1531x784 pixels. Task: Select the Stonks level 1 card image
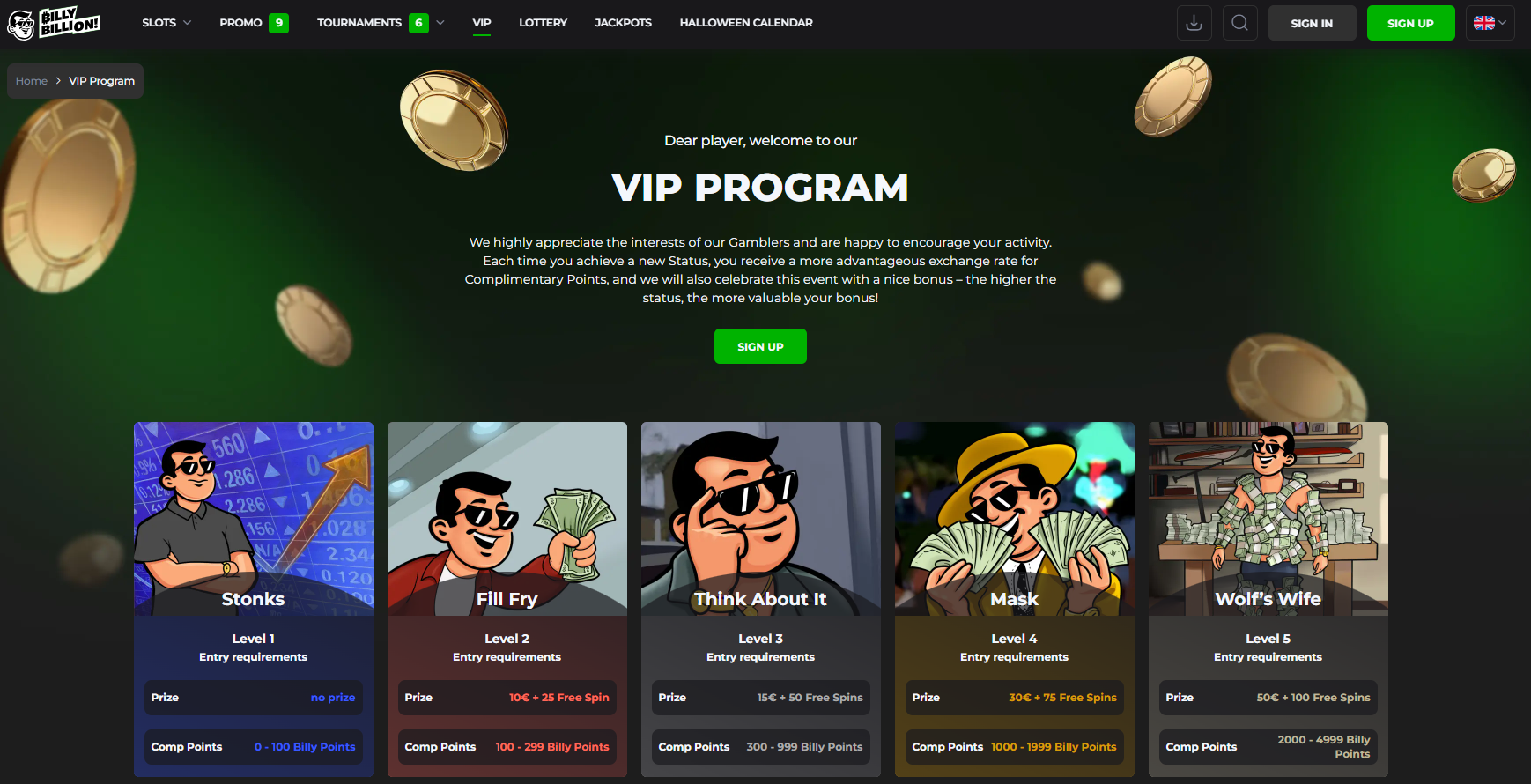(x=254, y=519)
